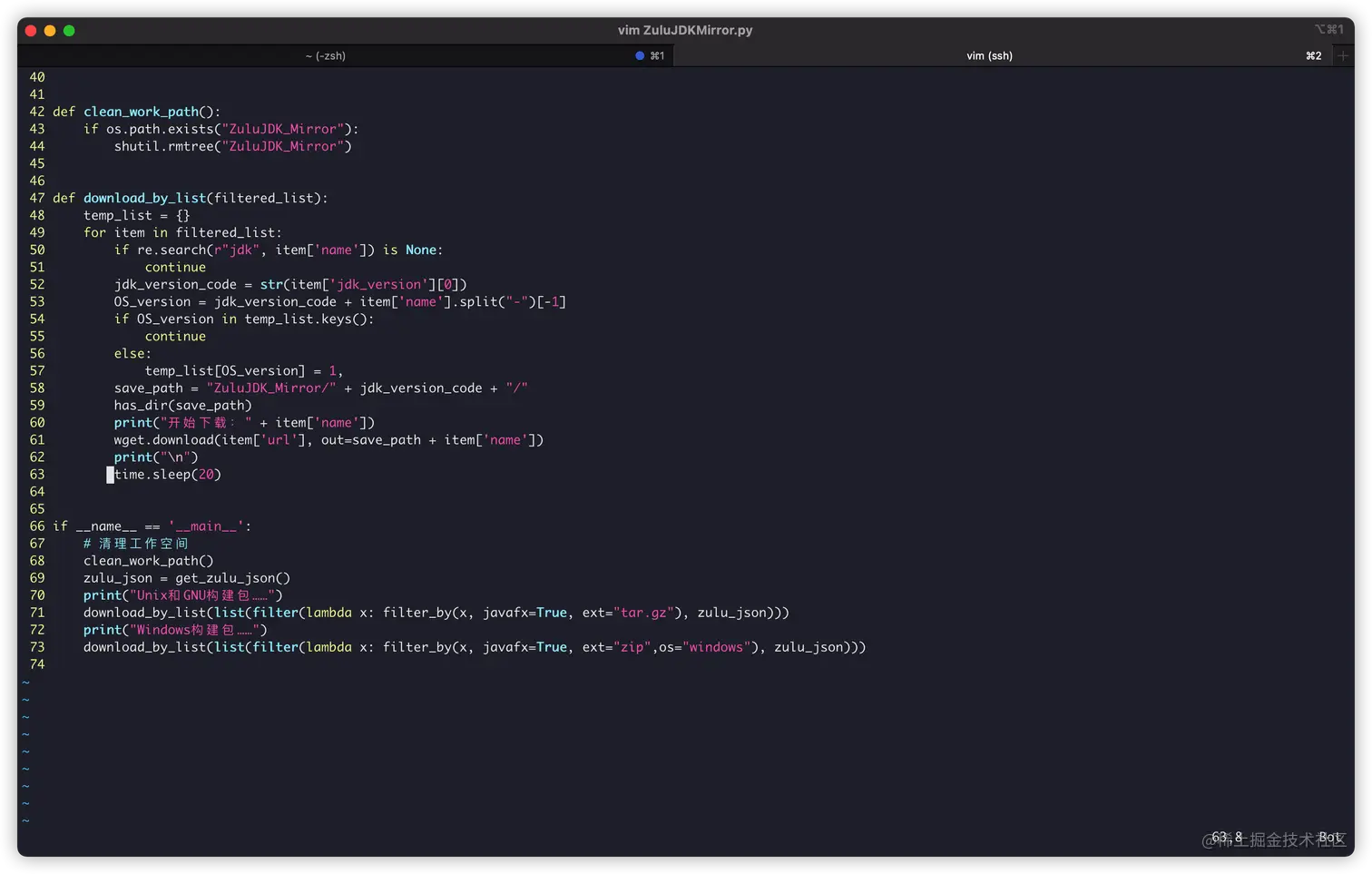The height and width of the screenshot is (874, 1372).
Task: Click 'clean_work_path()' call on line 68
Action: 149,560
